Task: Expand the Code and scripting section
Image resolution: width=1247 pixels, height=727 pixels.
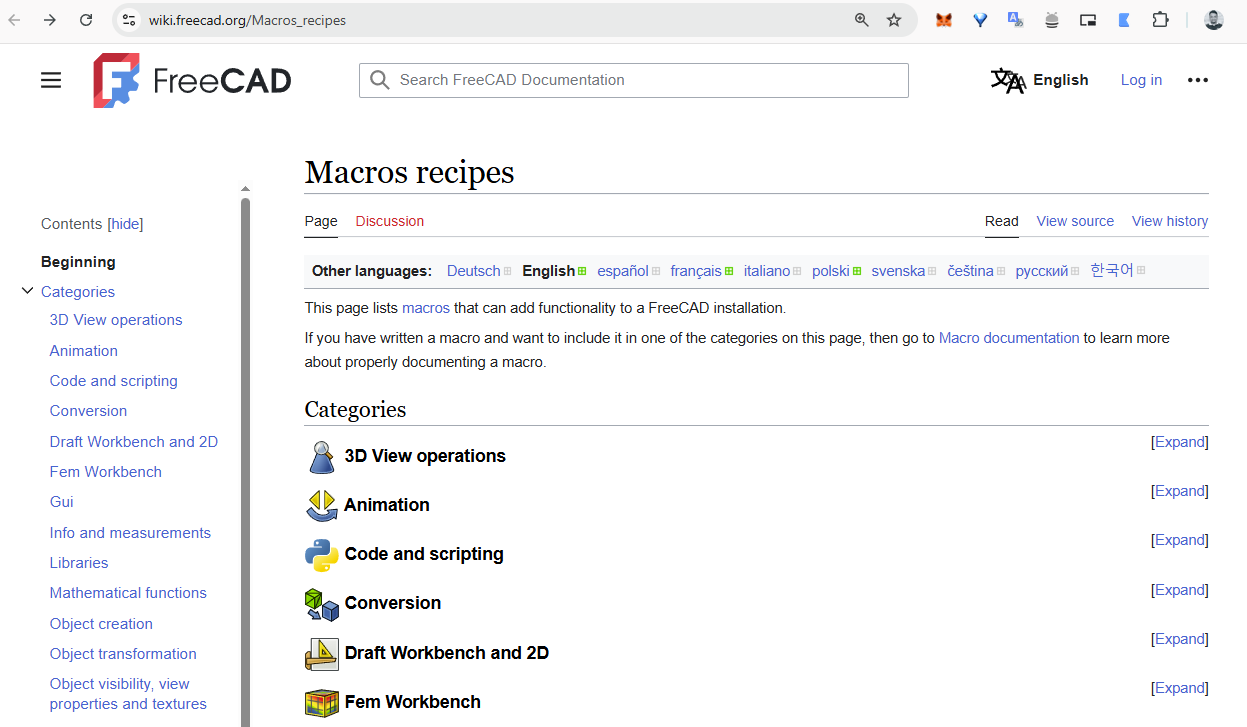Action: pyautogui.click(x=1180, y=540)
